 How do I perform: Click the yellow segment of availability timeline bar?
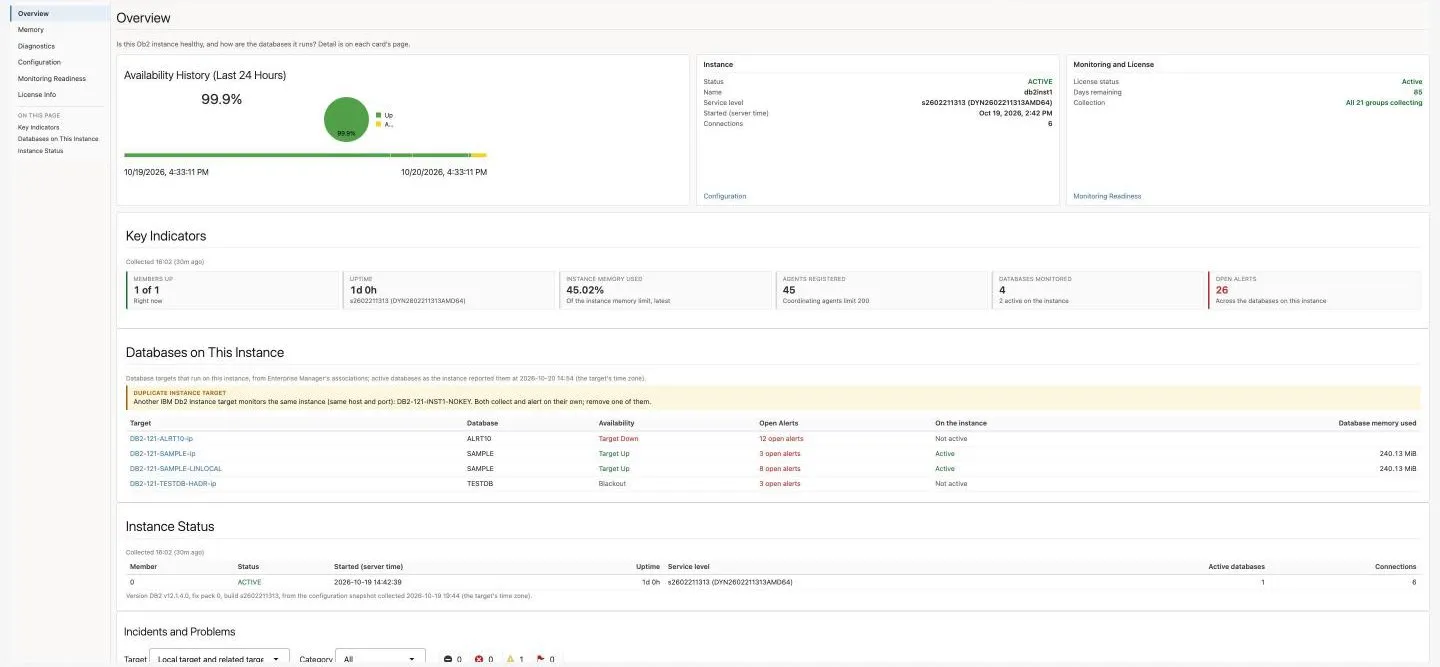pyautogui.click(x=479, y=155)
